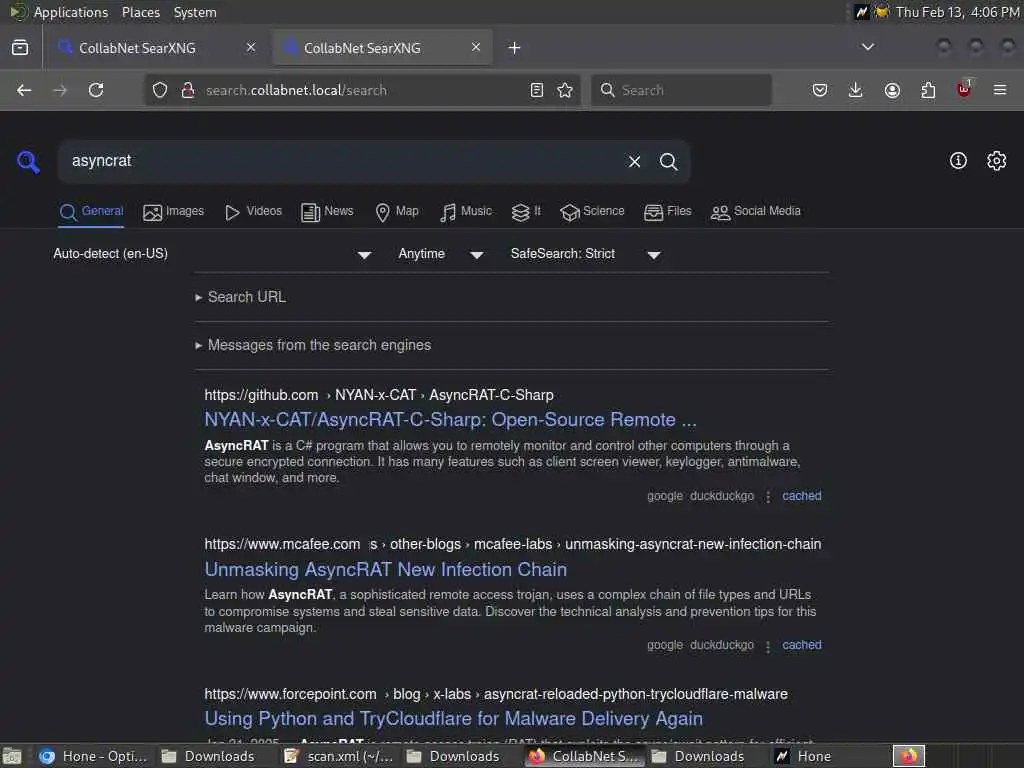Screen dimensions: 1024x768
Task: Open the Pocket save icon
Action: (820, 90)
